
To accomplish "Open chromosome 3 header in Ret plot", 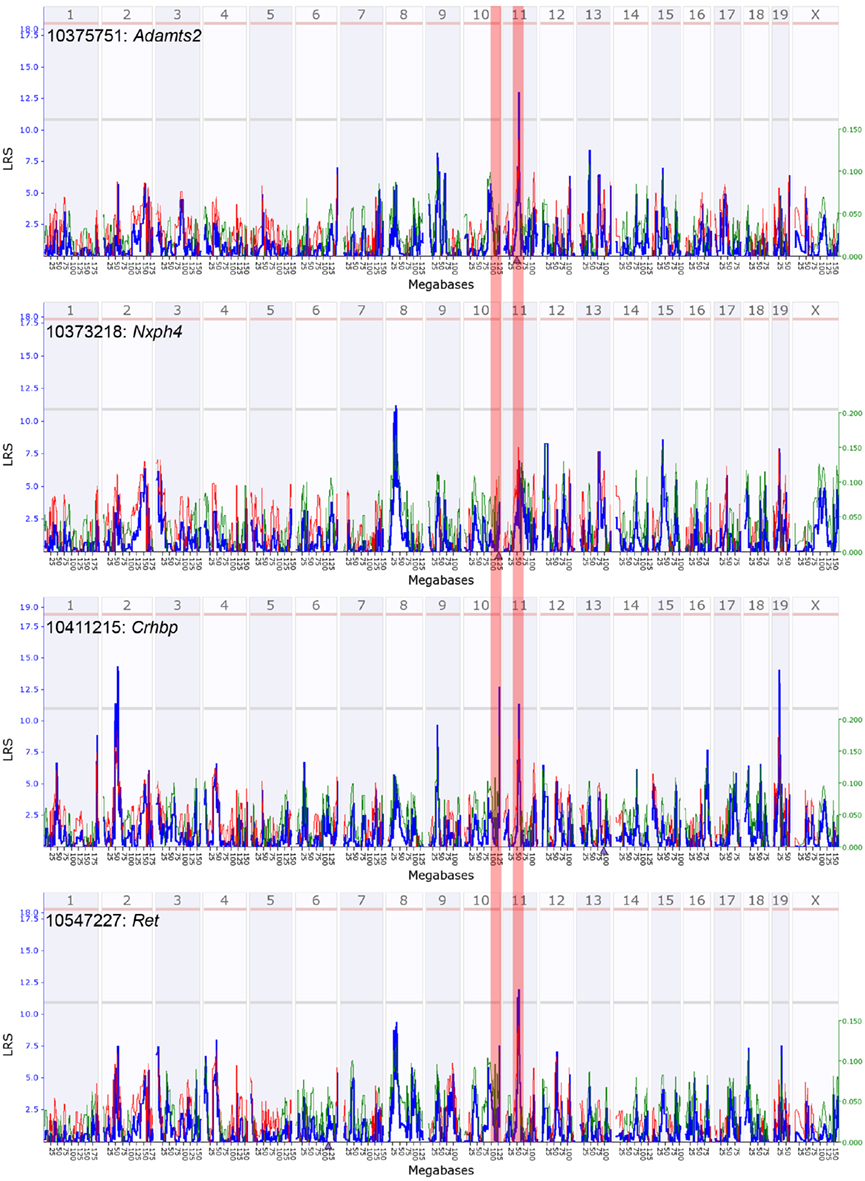I will click(x=177, y=900).
